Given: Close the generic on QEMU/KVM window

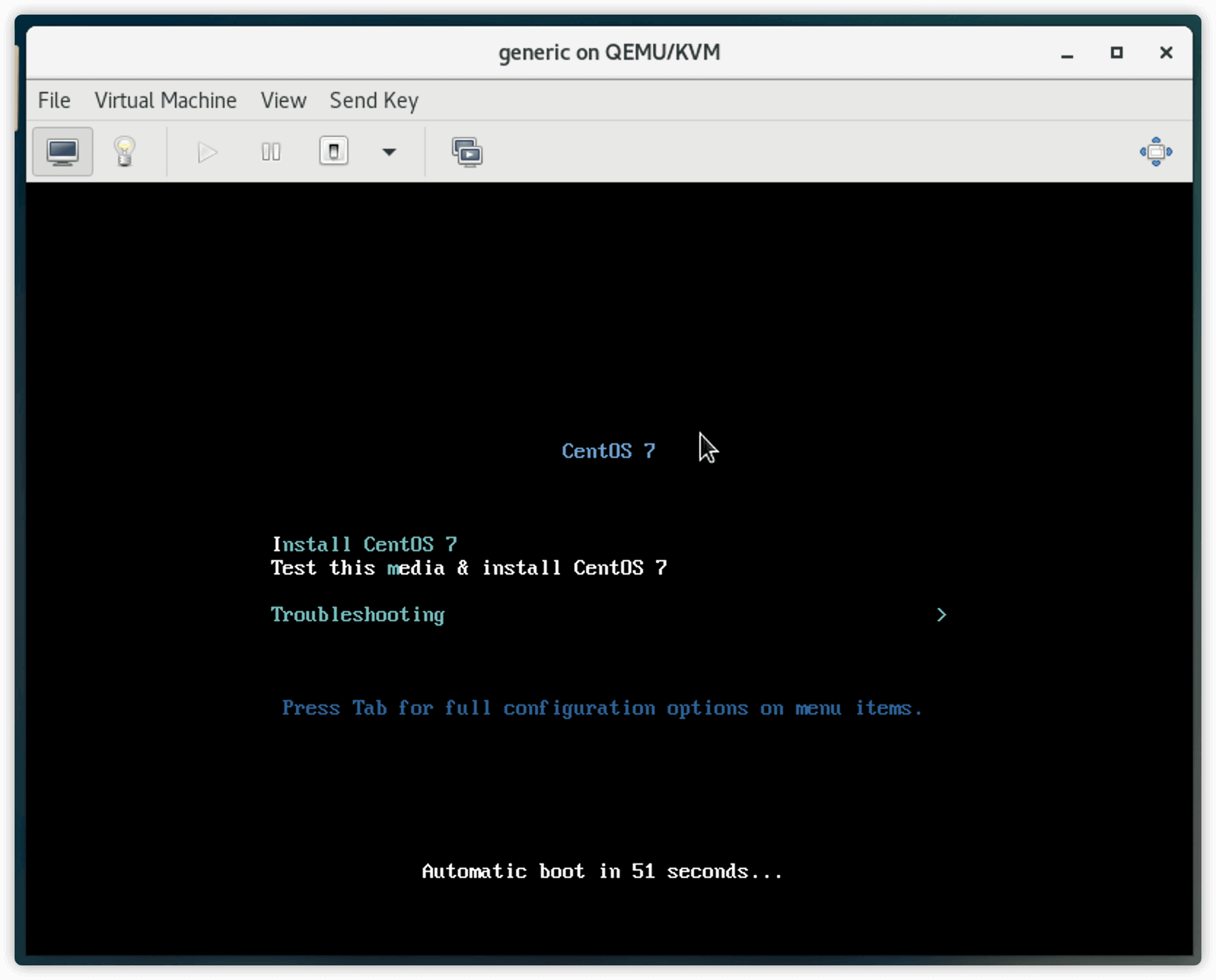Looking at the screenshot, I should pos(1166,52).
